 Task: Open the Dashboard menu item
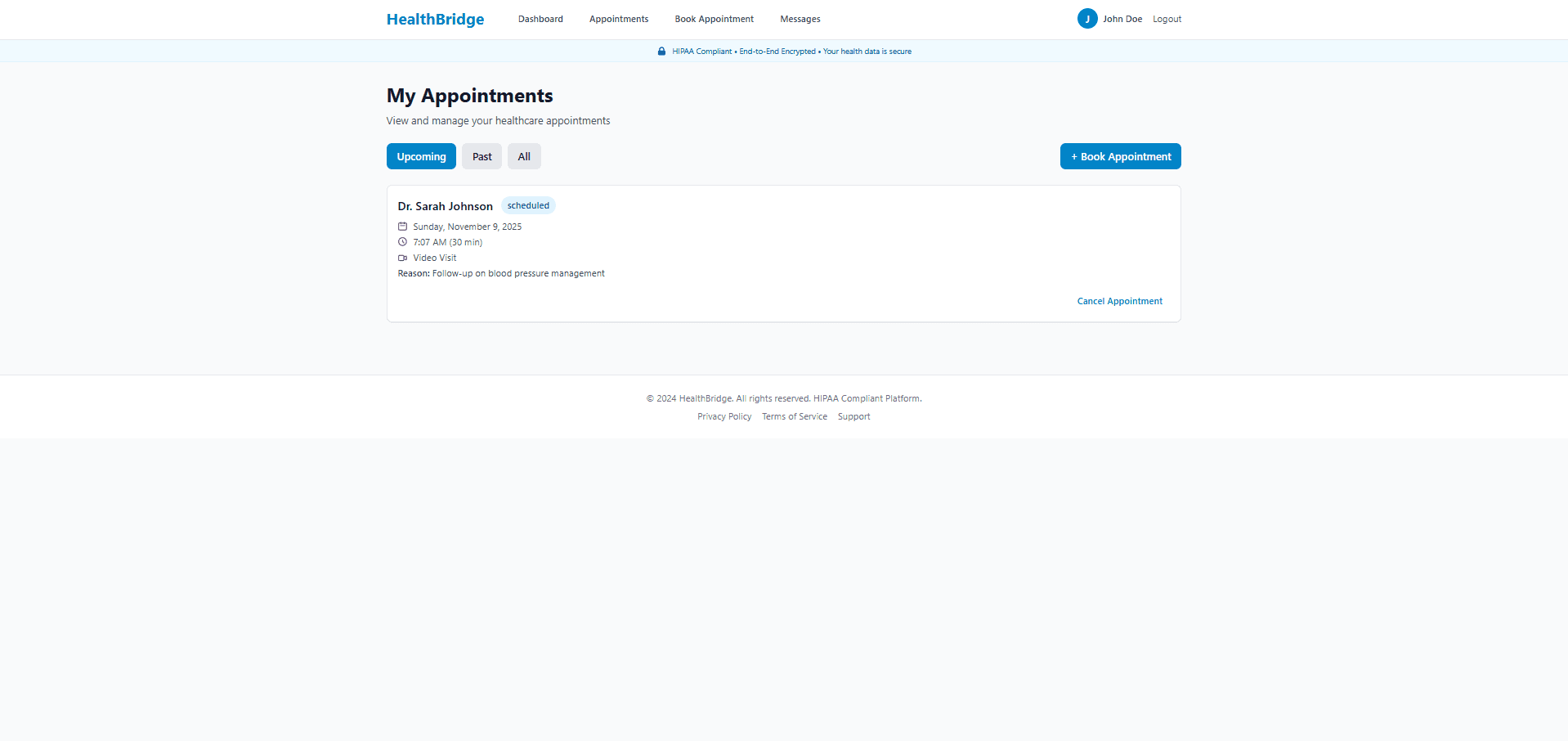[540, 19]
